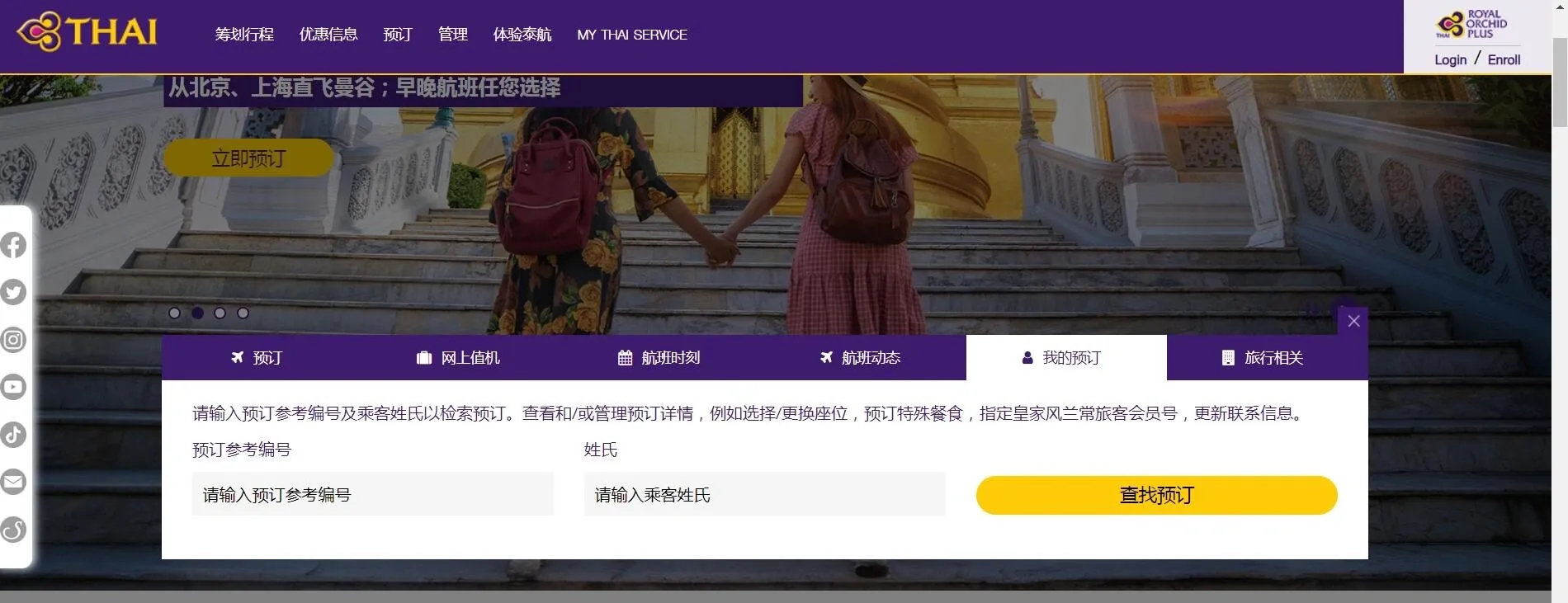Switch to the 网上值机 tab
The height and width of the screenshot is (603, 1568).
point(458,358)
